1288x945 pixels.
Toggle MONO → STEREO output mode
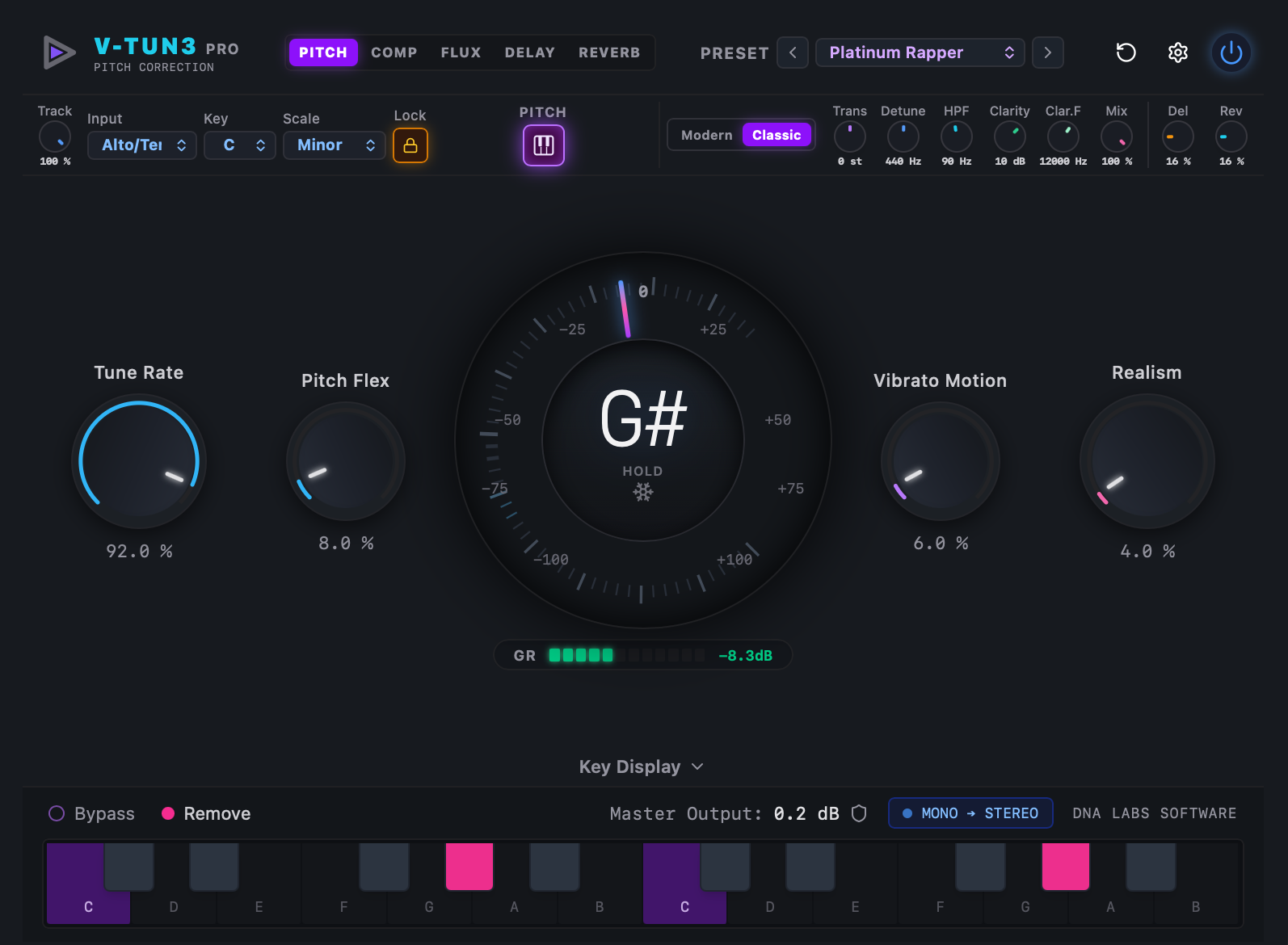(970, 813)
